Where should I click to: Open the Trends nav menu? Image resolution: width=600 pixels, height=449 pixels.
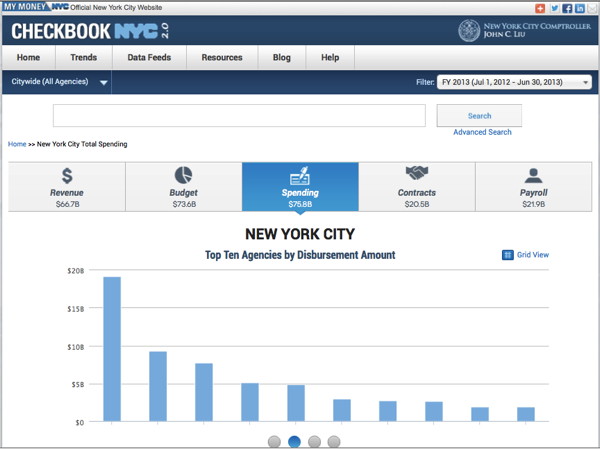(x=84, y=57)
